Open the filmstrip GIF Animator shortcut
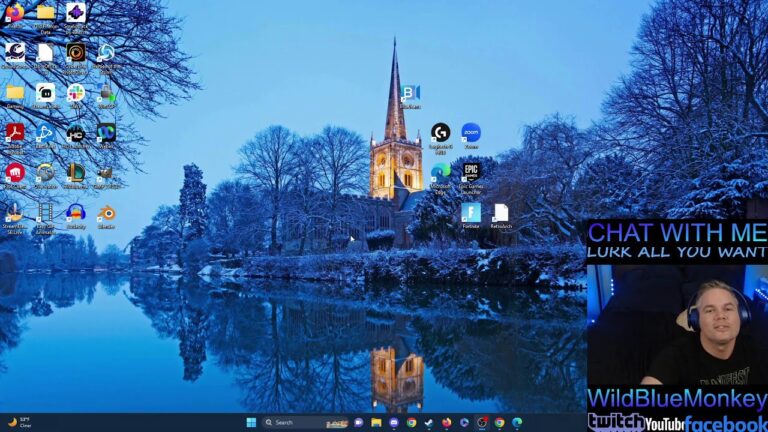 [45, 217]
